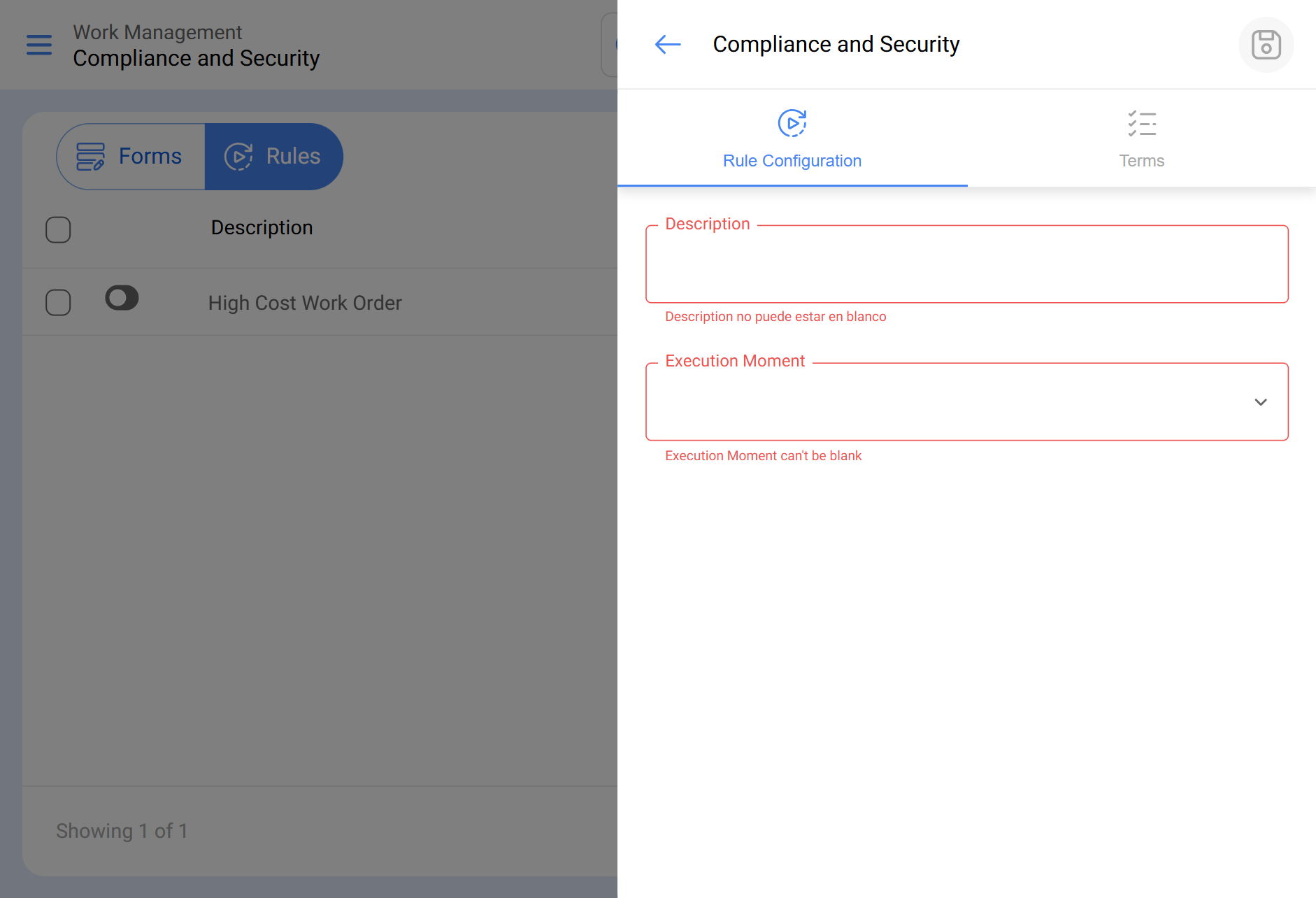Click the Rules circular play icon

pyautogui.click(x=238, y=156)
